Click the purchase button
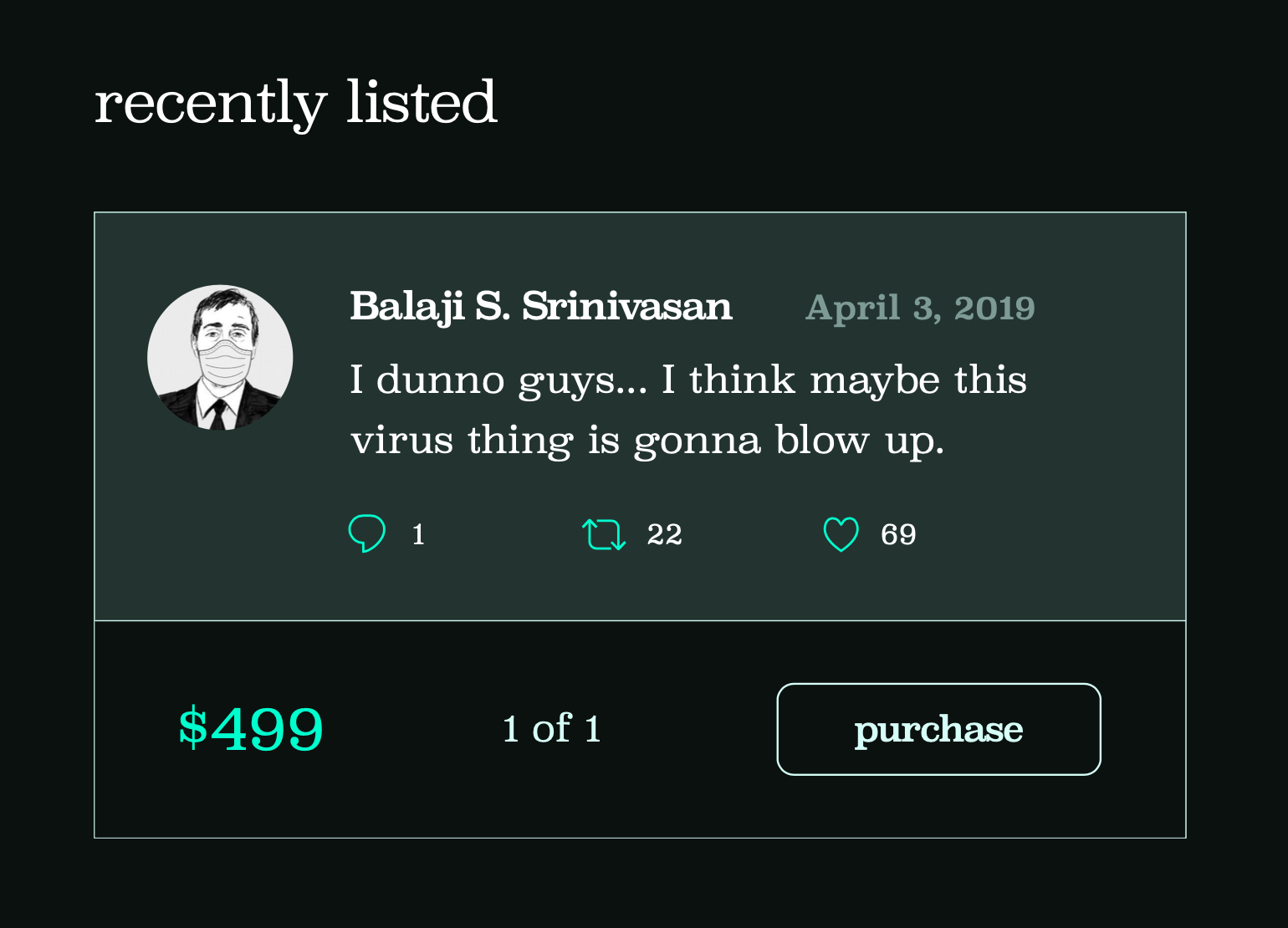1288x928 pixels. pos(938,729)
